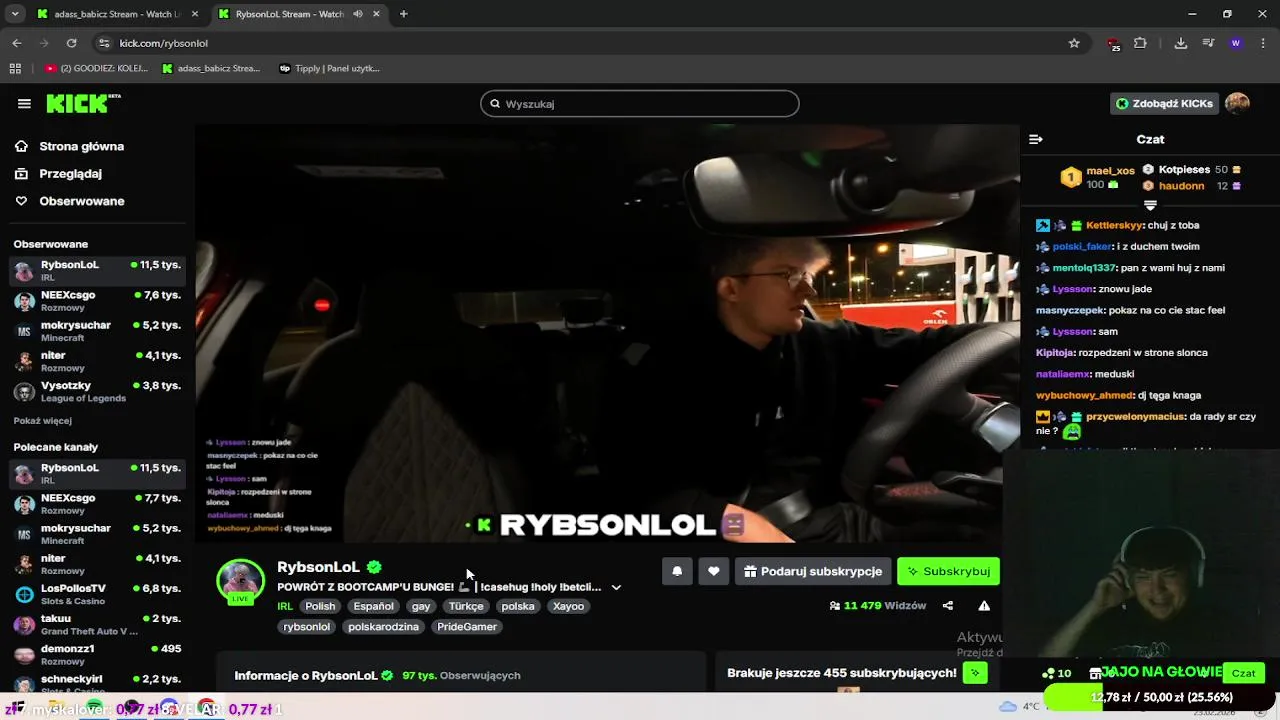Click the Zdobądź KICKs button
1280x720 pixels.
click(1164, 104)
